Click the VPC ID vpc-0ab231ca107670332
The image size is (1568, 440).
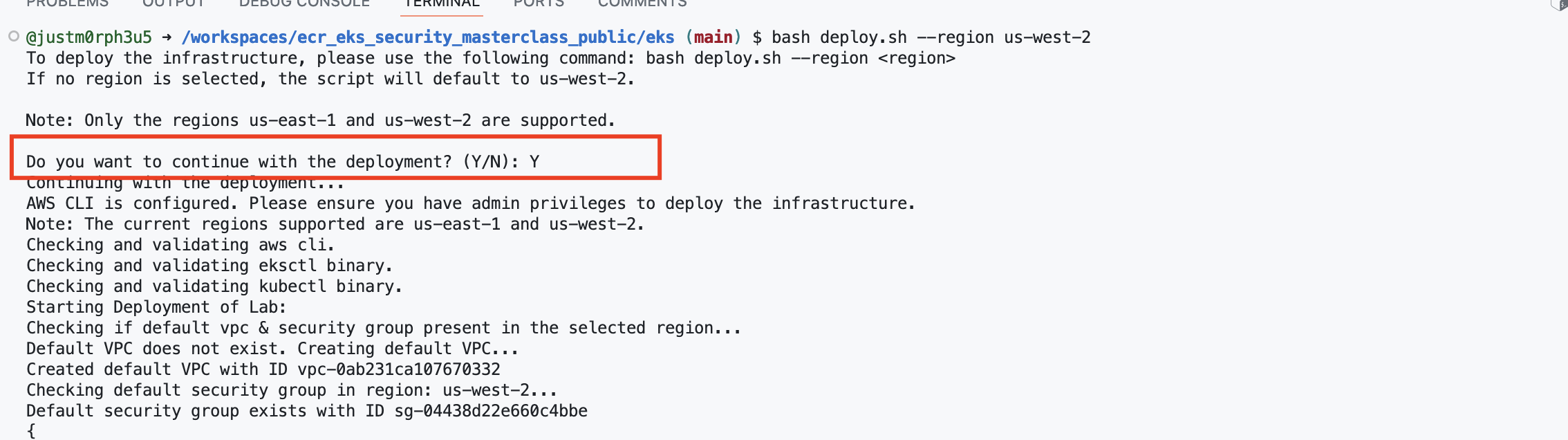point(399,369)
